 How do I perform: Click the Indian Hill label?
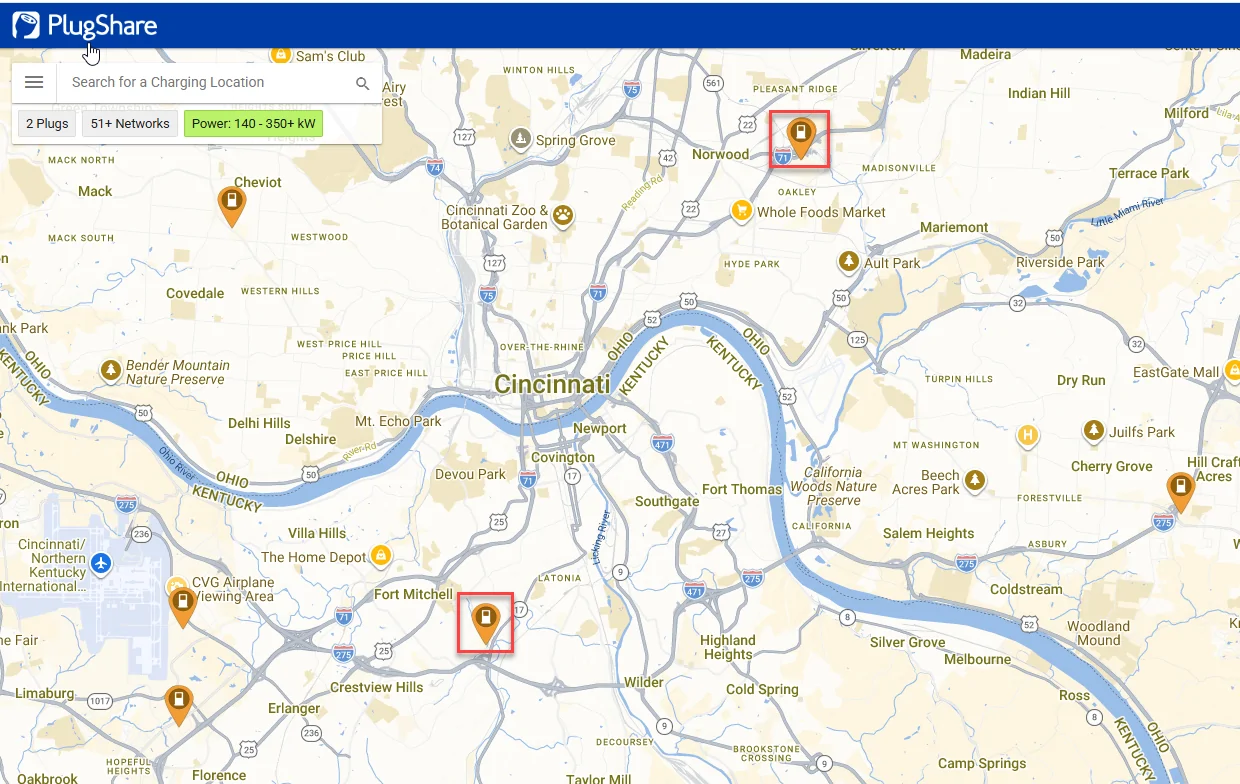(1039, 93)
